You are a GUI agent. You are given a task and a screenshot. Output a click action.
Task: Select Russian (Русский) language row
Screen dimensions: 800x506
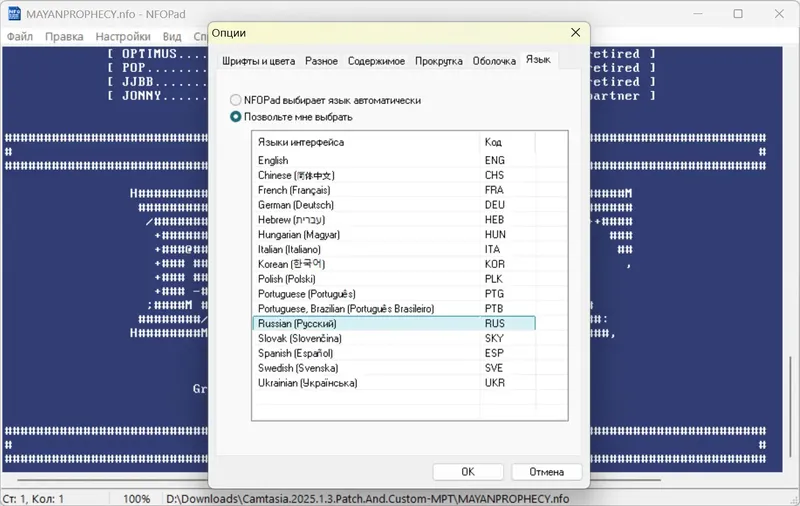click(x=394, y=323)
